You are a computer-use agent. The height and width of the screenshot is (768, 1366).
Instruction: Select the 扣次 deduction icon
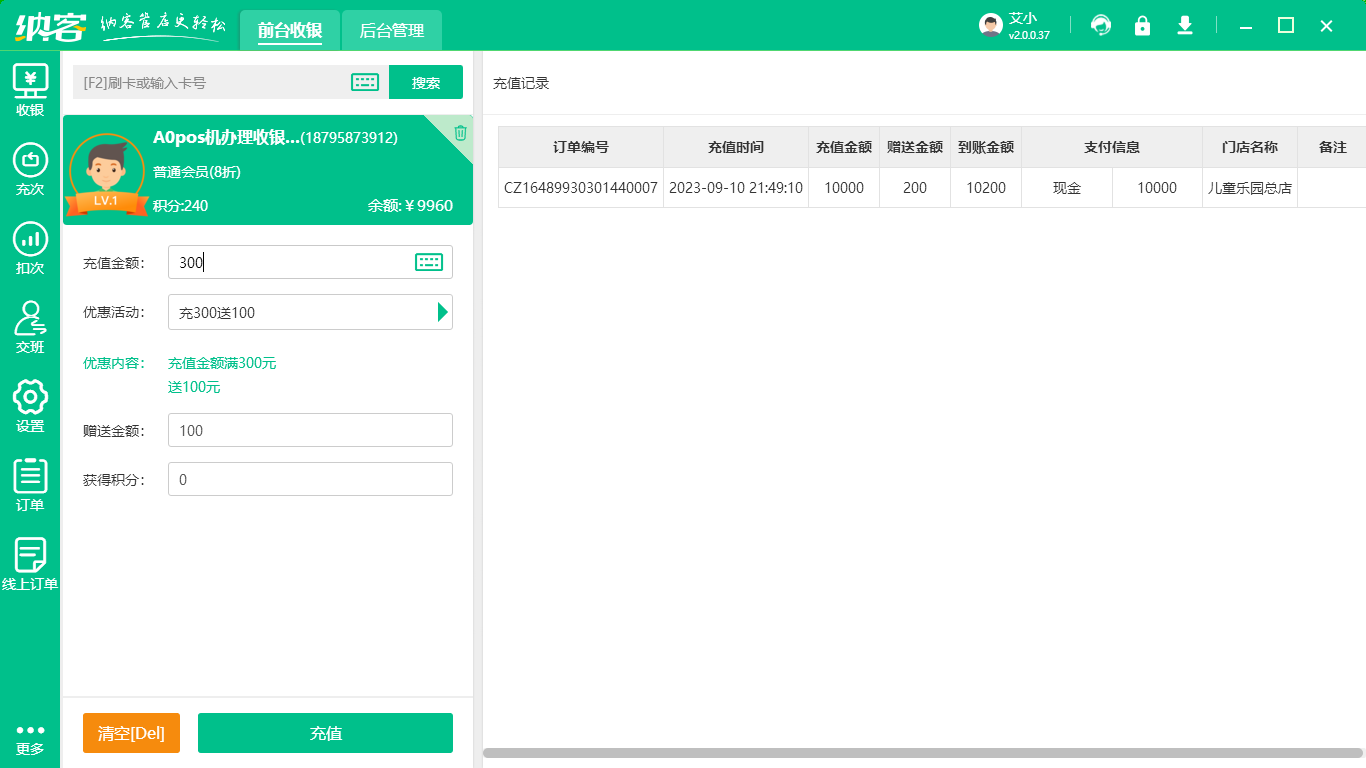(x=30, y=247)
